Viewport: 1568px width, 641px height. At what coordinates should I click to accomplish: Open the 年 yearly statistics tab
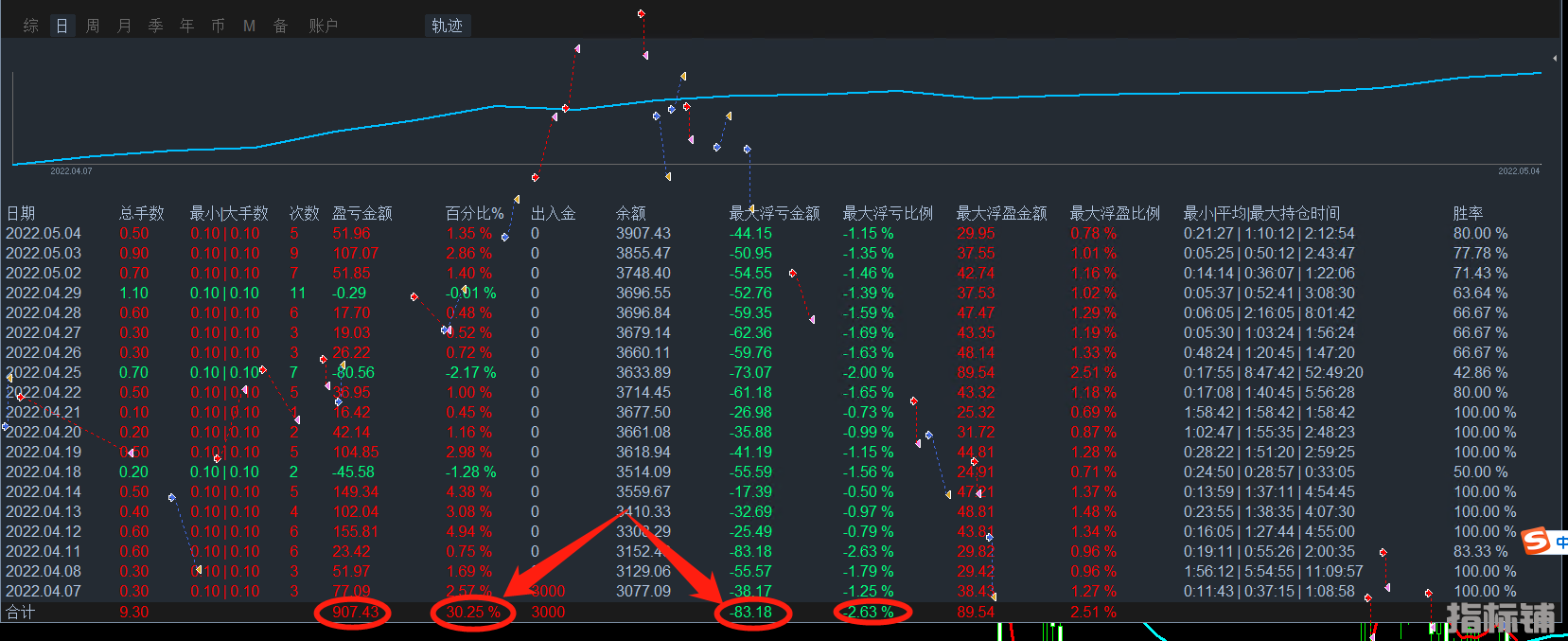coord(186,26)
